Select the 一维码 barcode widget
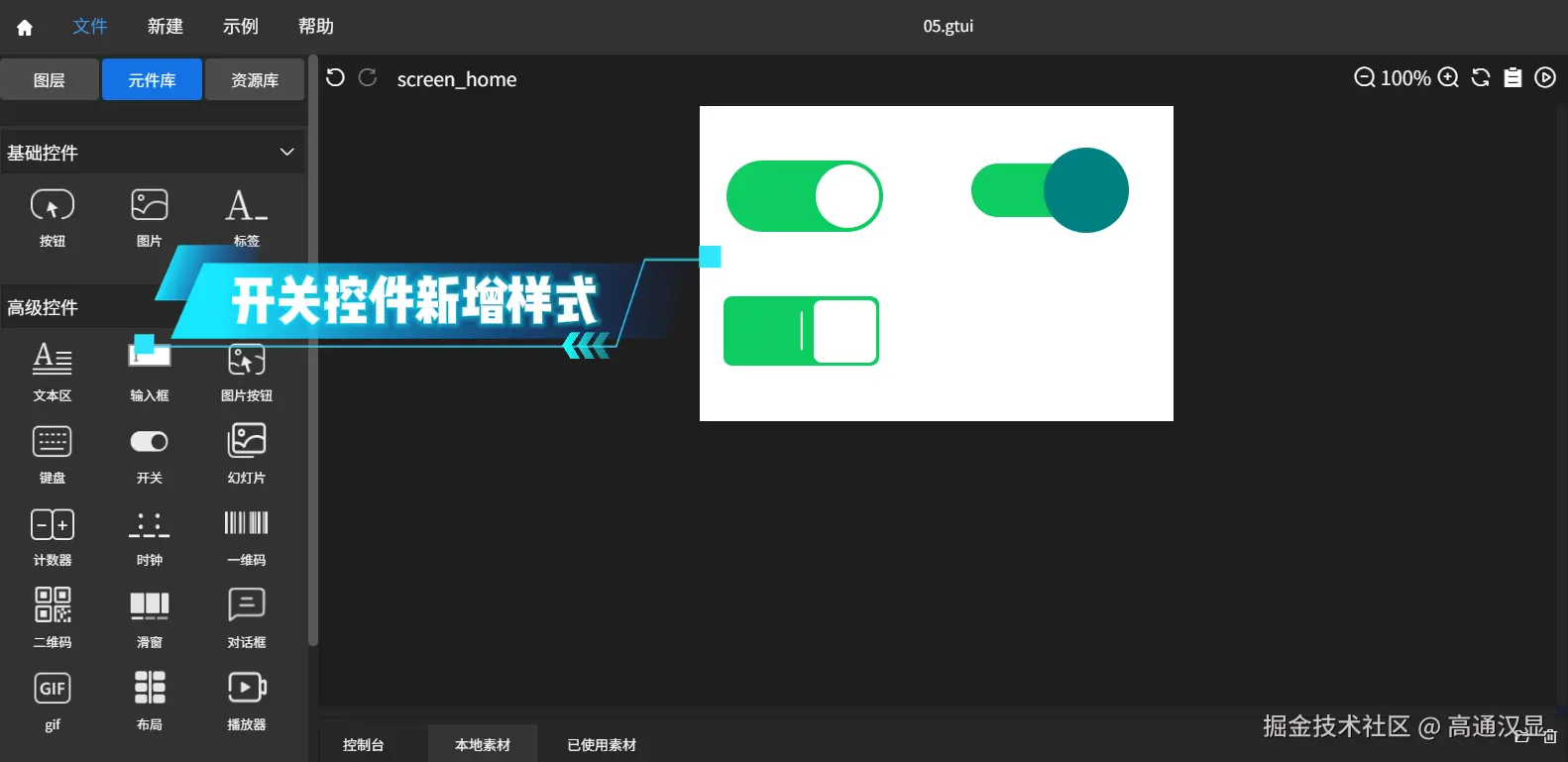This screenshot has width=1568, height=762. (x=247, y=536)
